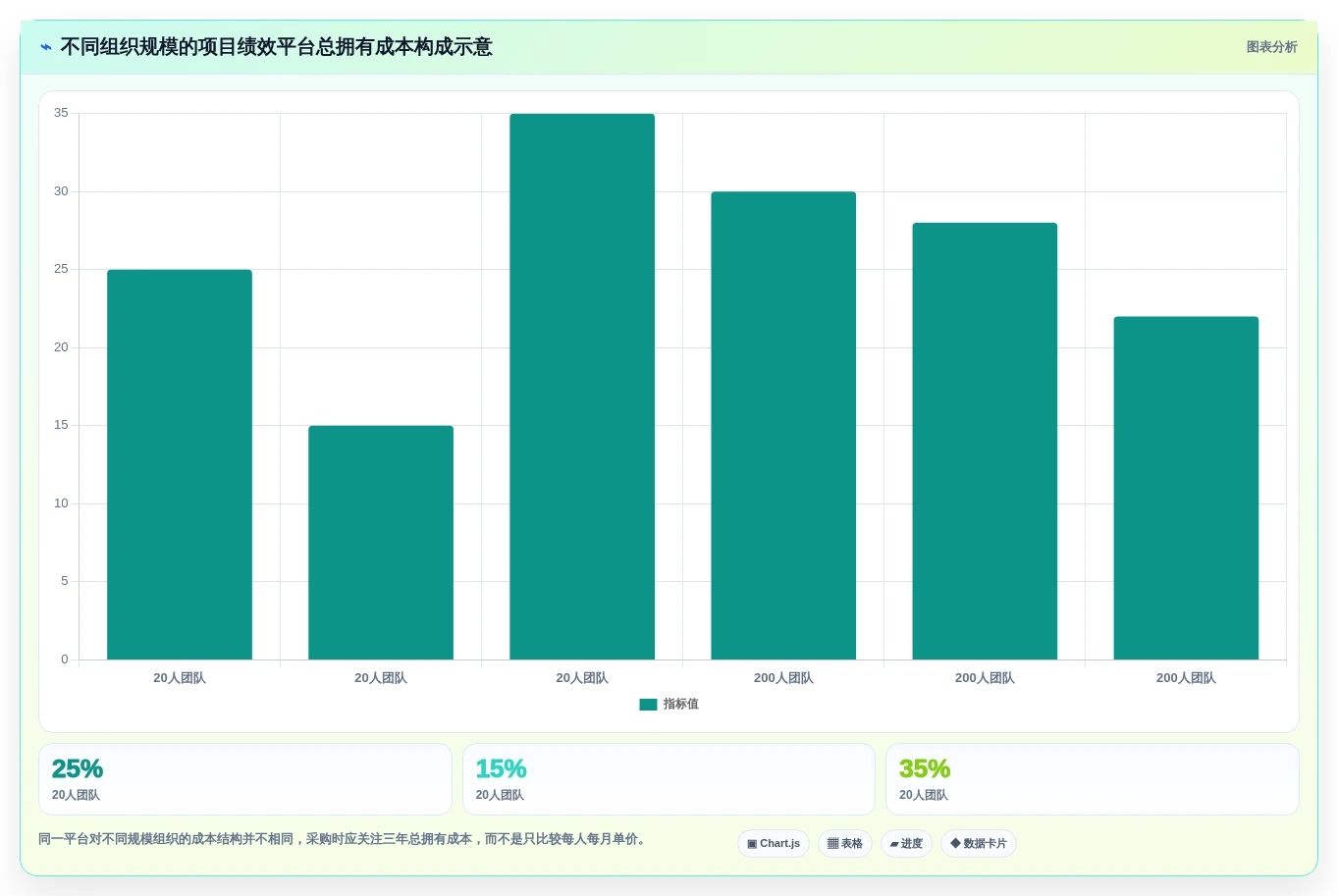This screenshot has width=1338, height=896.
Task: Click the y-axis label 20
Action: pyautogui.click(x=61, y=347)
